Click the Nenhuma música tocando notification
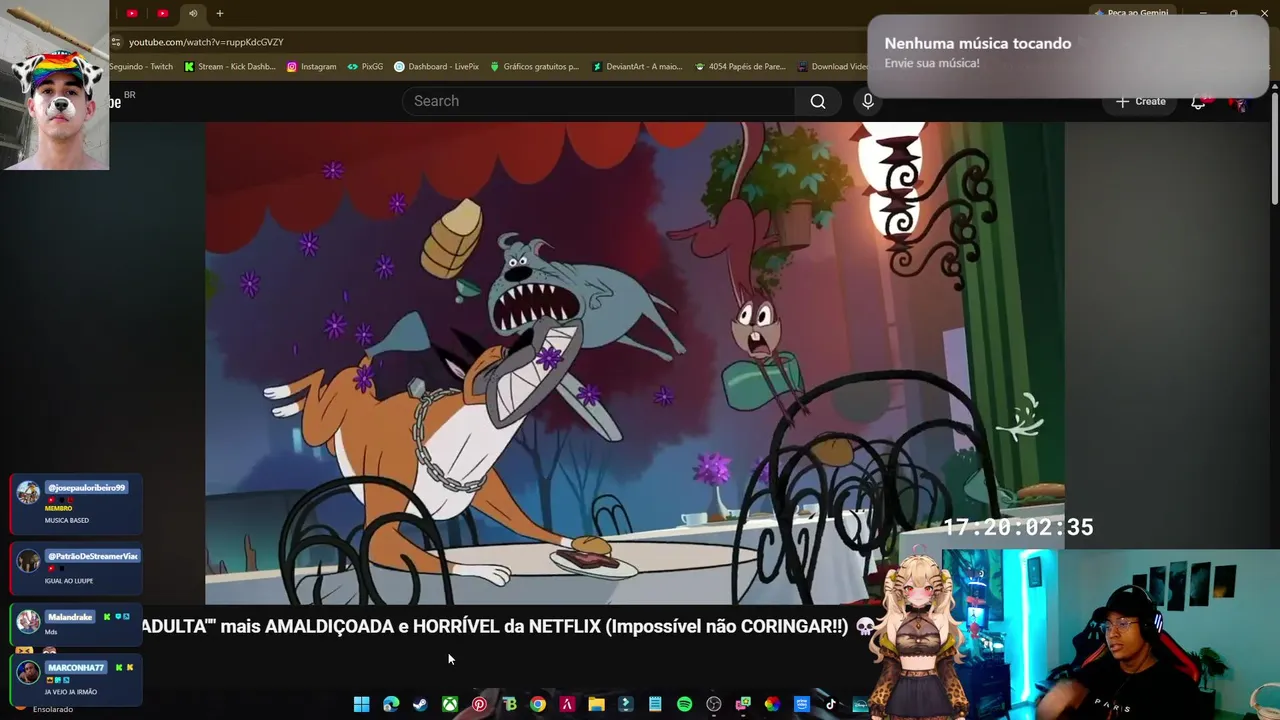 pos(1068,54)
